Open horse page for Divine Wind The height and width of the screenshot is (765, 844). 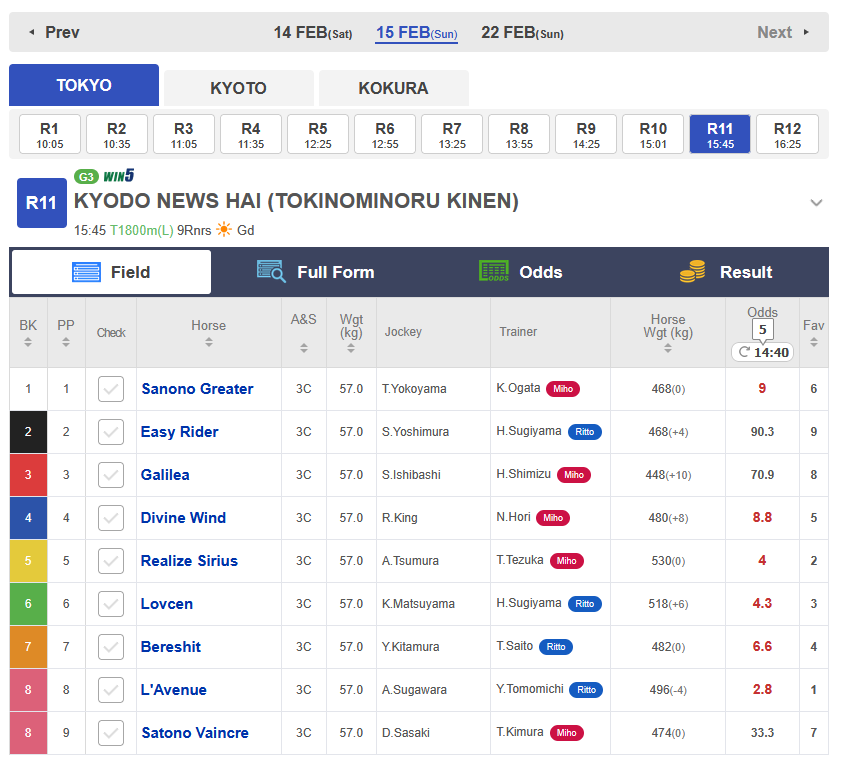pyautogui.click(x=183, y=518)
